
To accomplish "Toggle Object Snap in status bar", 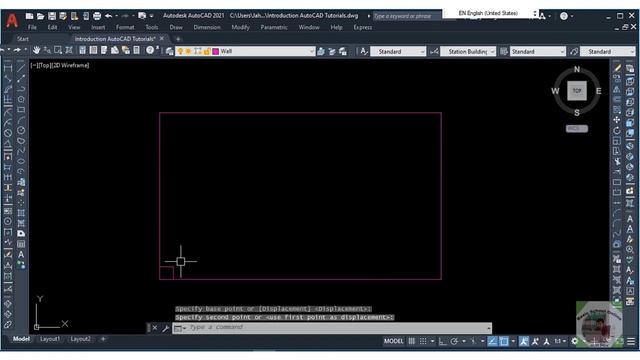I will 504,341.
